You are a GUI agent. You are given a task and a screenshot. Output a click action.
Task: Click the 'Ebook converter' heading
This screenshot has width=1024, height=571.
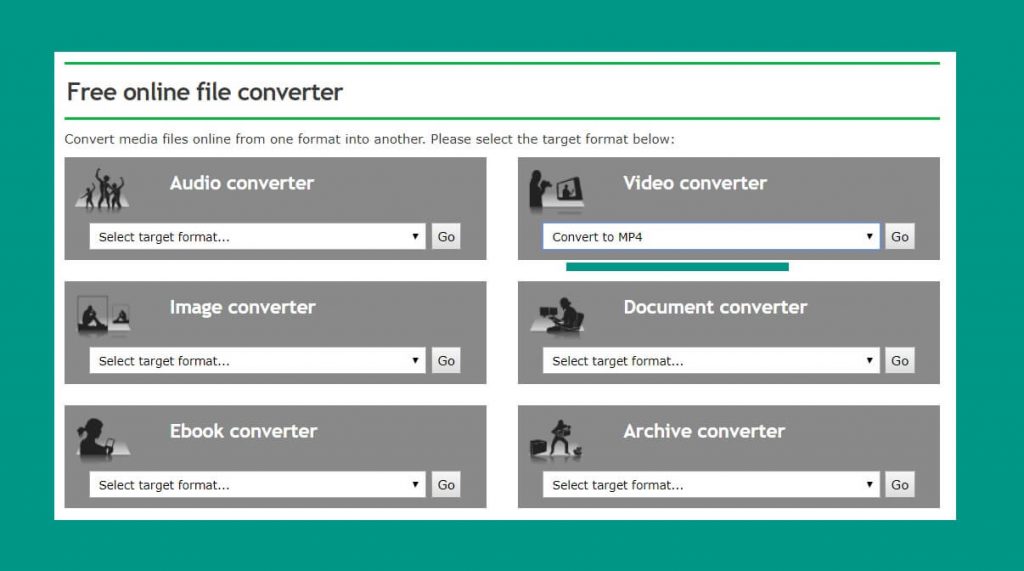[x=243, y=431]
